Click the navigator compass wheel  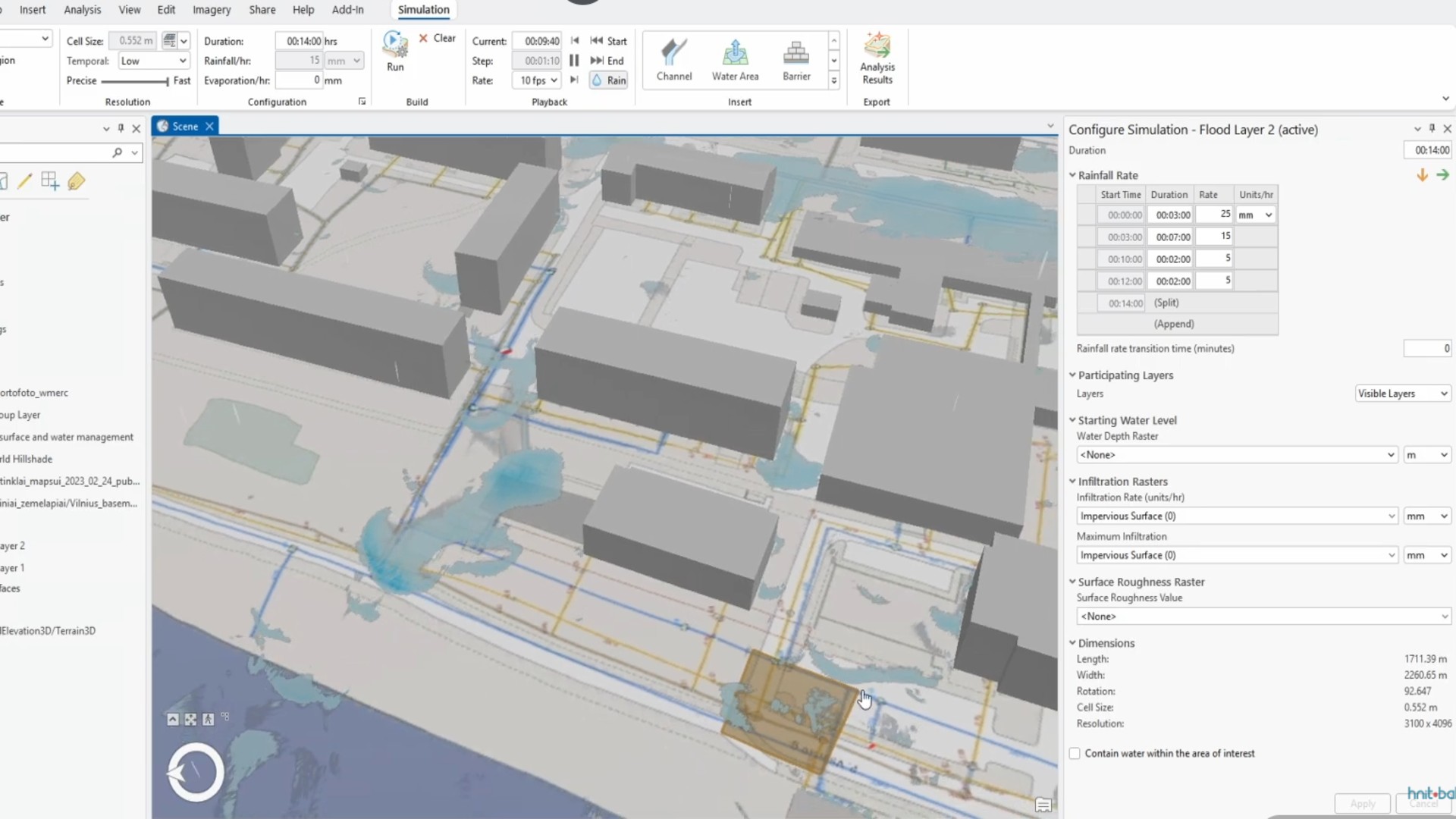pyautogui.click(x=196, y=772)
